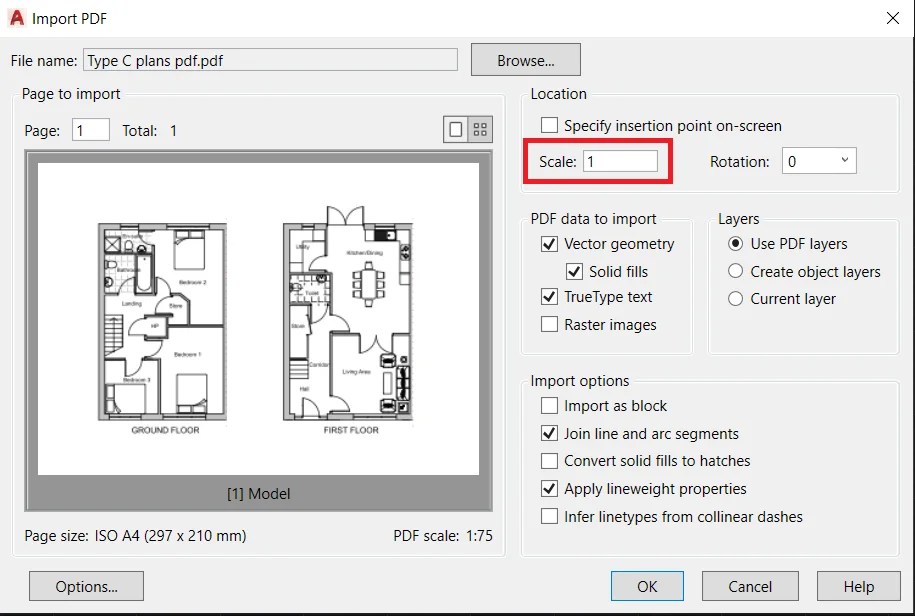Confirm the import with OK
Image resolution: width=915 pixels, height=616 pixels.
(x=647, y=585)
